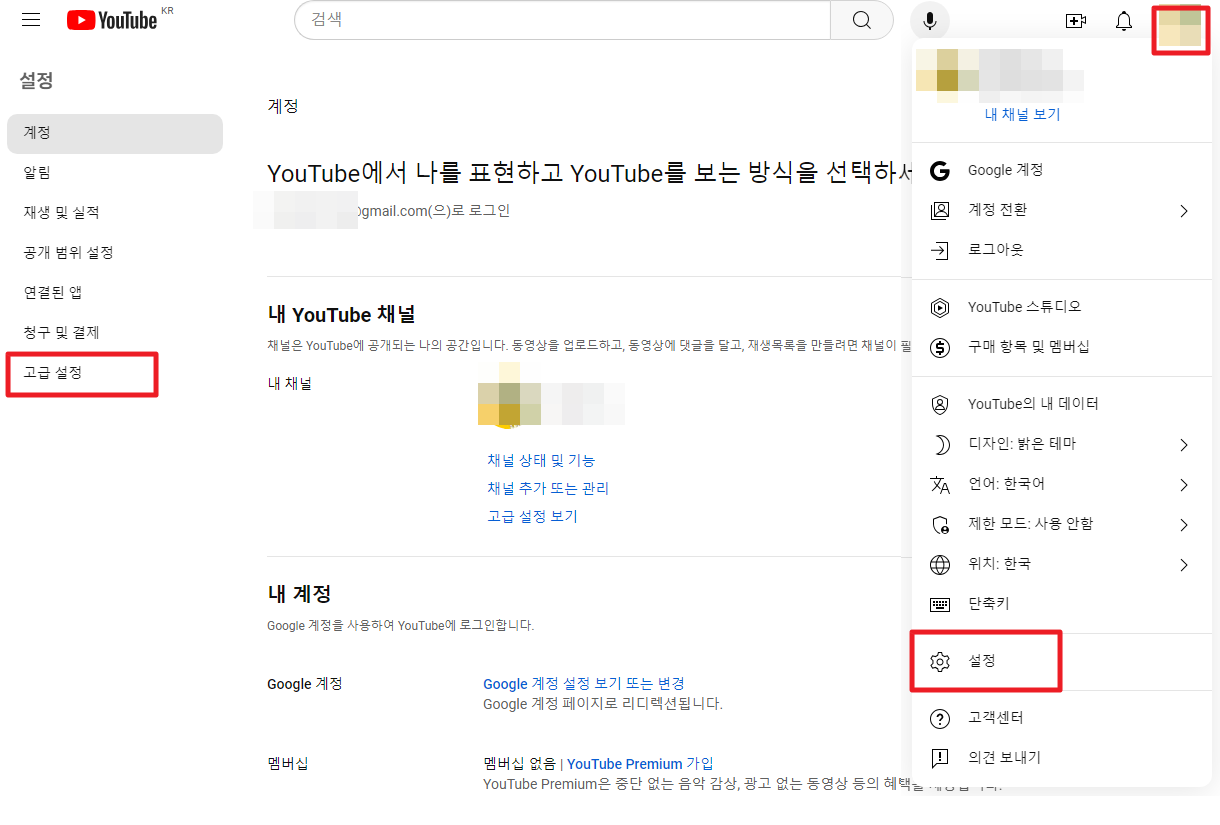The width and height of the screenshot is (1220, 825).
Task: Click the shield data icon
Action: click(940, 404)
